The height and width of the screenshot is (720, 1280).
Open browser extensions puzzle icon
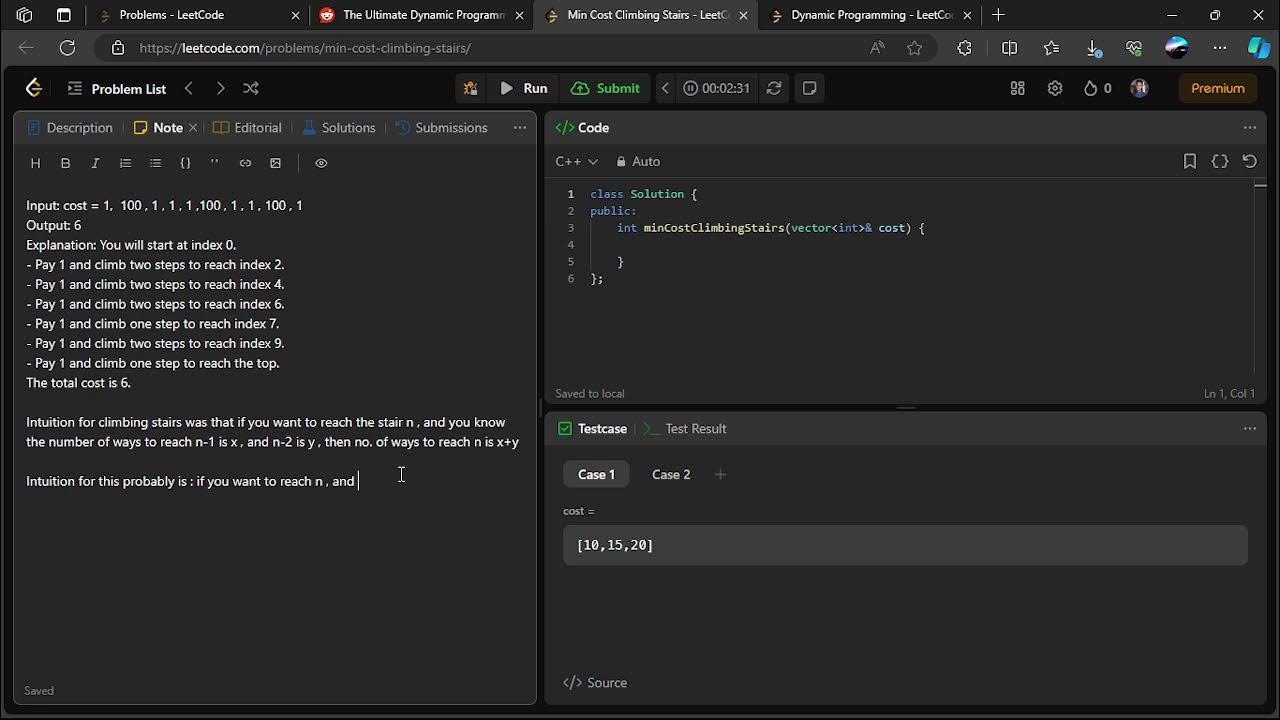tap(964, 48)
